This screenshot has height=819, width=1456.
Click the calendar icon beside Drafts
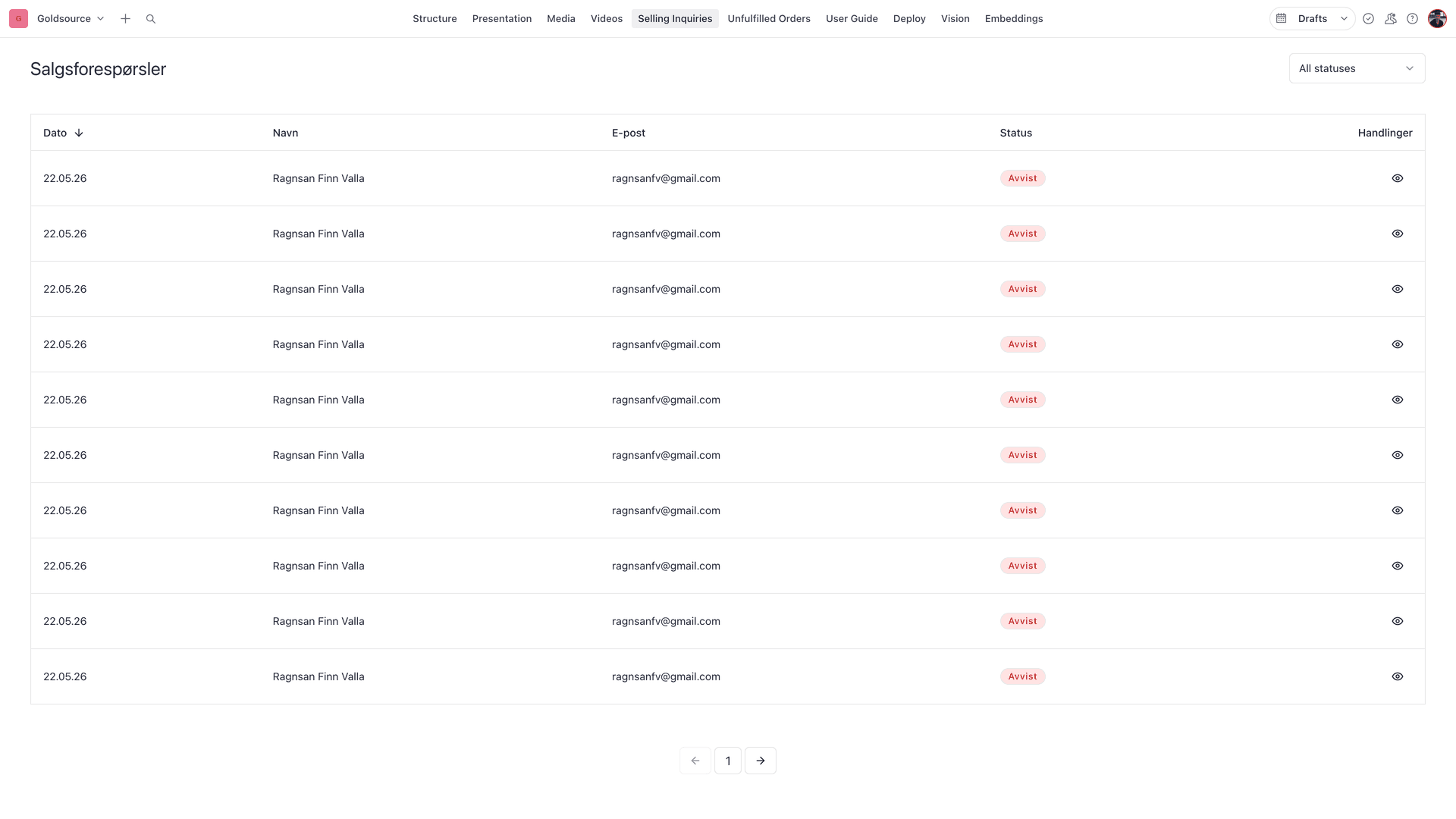(1282, 18)
